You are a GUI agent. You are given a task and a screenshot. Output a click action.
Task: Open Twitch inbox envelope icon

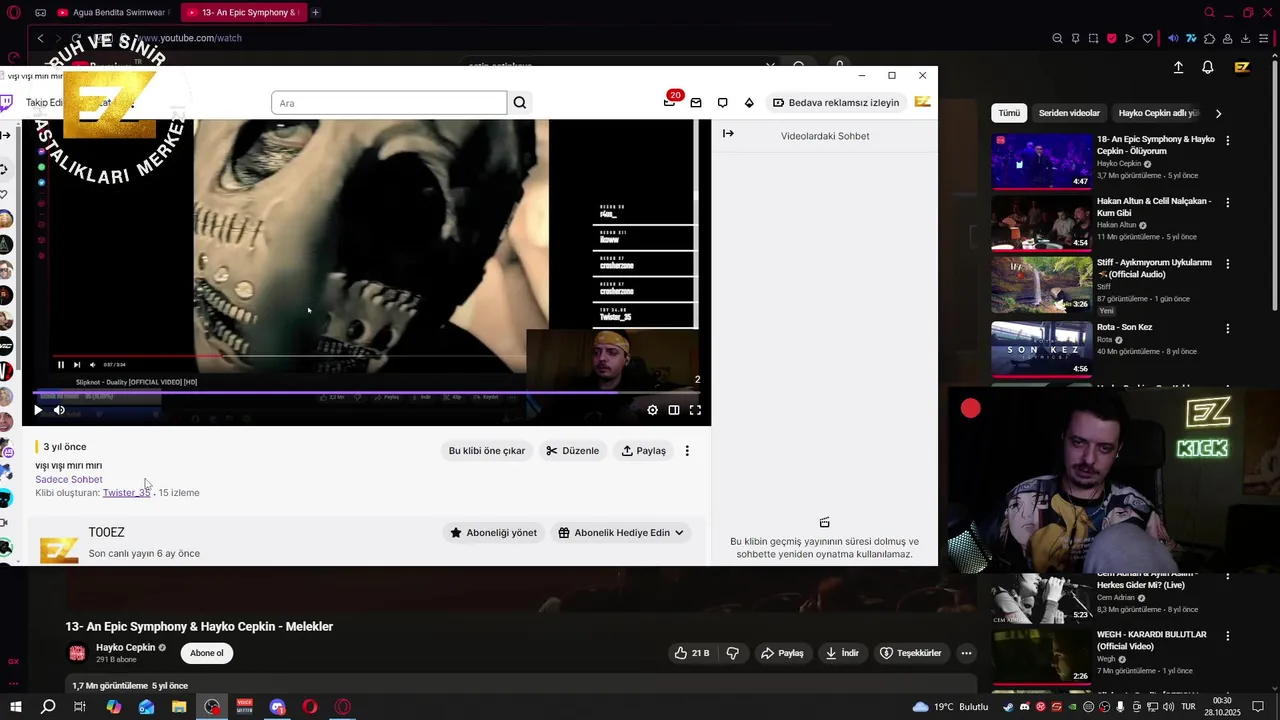point(696,103)
